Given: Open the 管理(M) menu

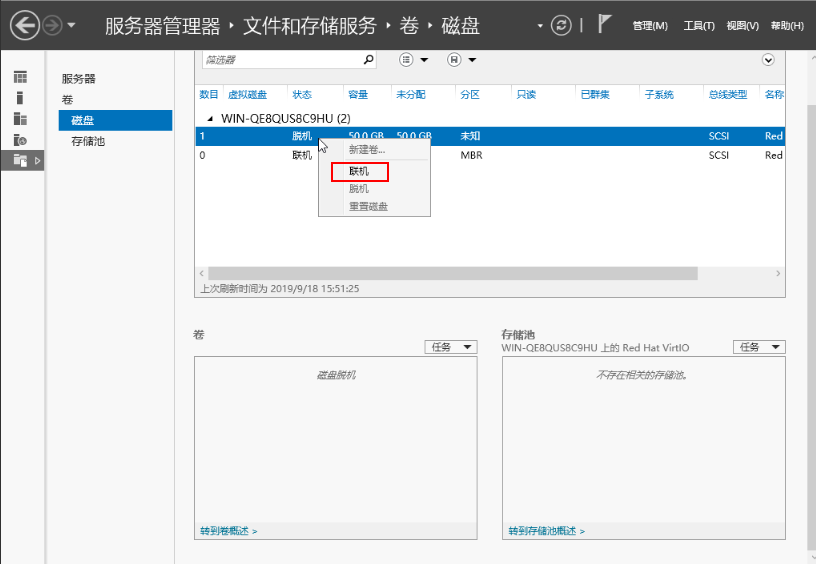Looking at the screenshot, I should [x=650, y=26].
